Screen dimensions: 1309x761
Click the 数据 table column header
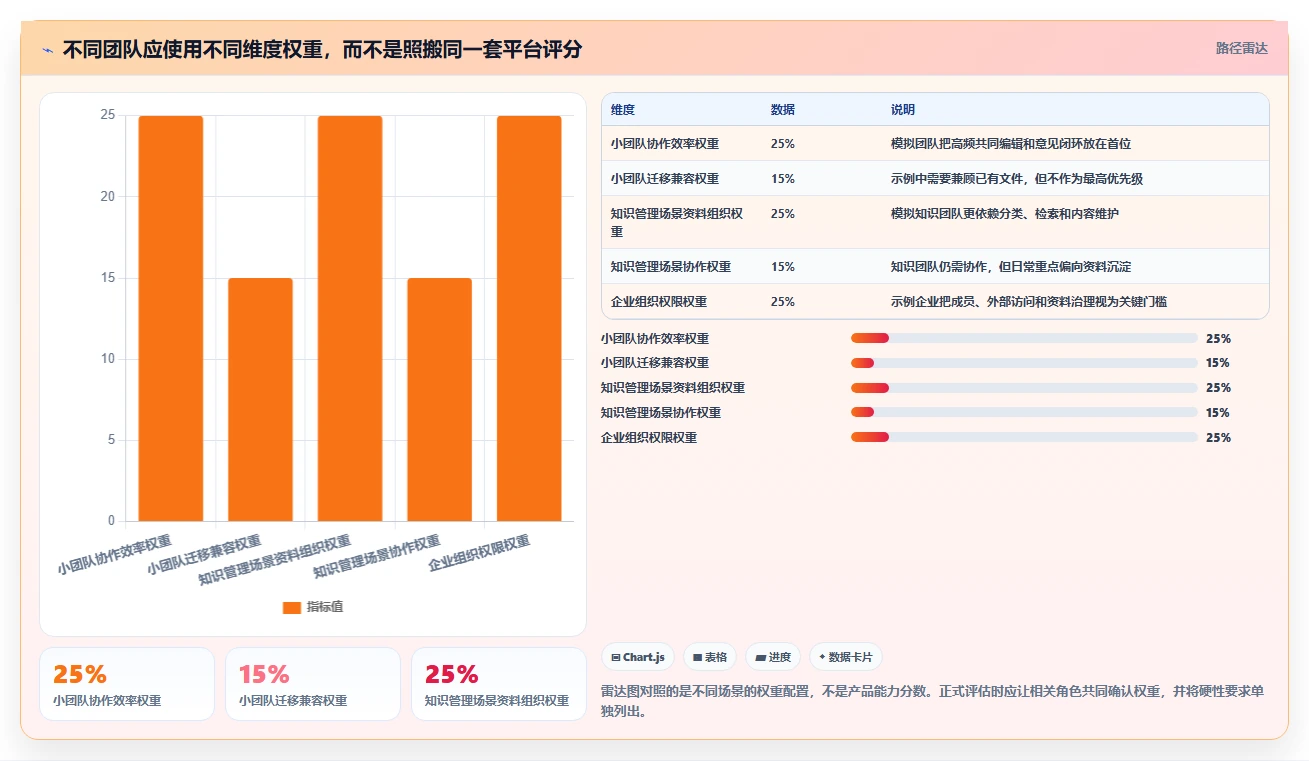[783, 110]
